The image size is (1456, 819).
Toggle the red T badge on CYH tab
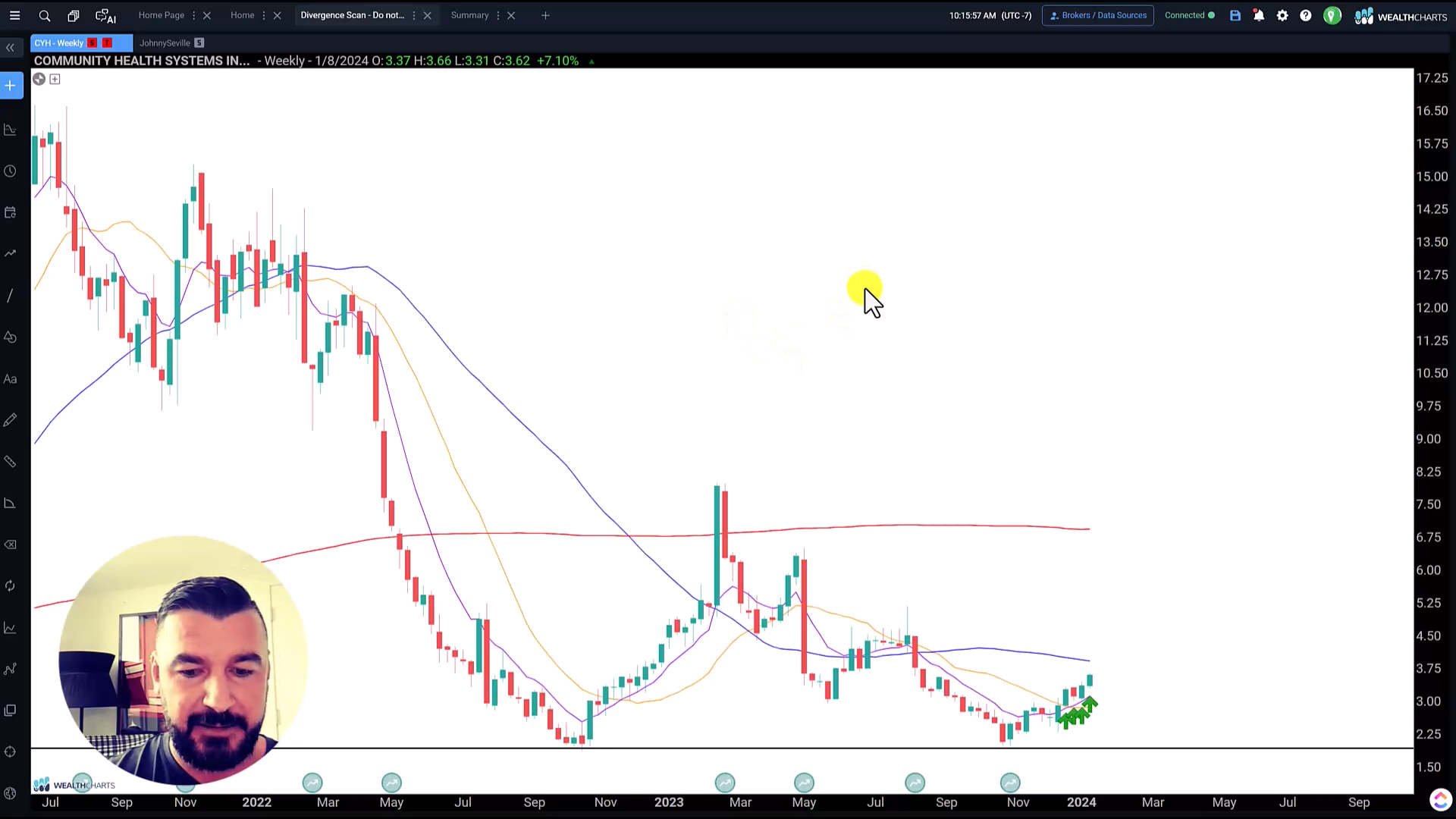pos(107,43)
